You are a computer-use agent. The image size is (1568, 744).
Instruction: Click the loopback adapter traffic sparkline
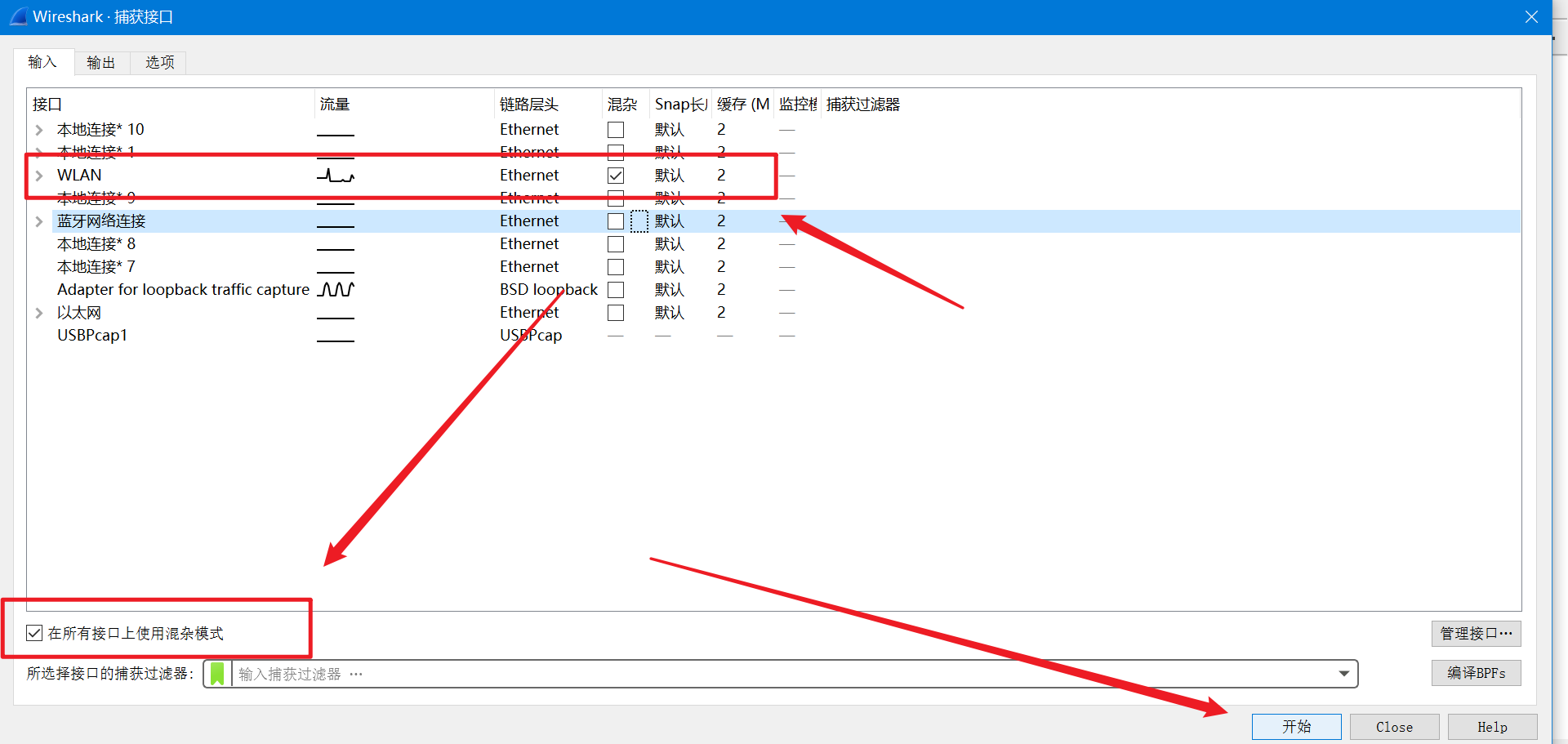tap(336, 289)
